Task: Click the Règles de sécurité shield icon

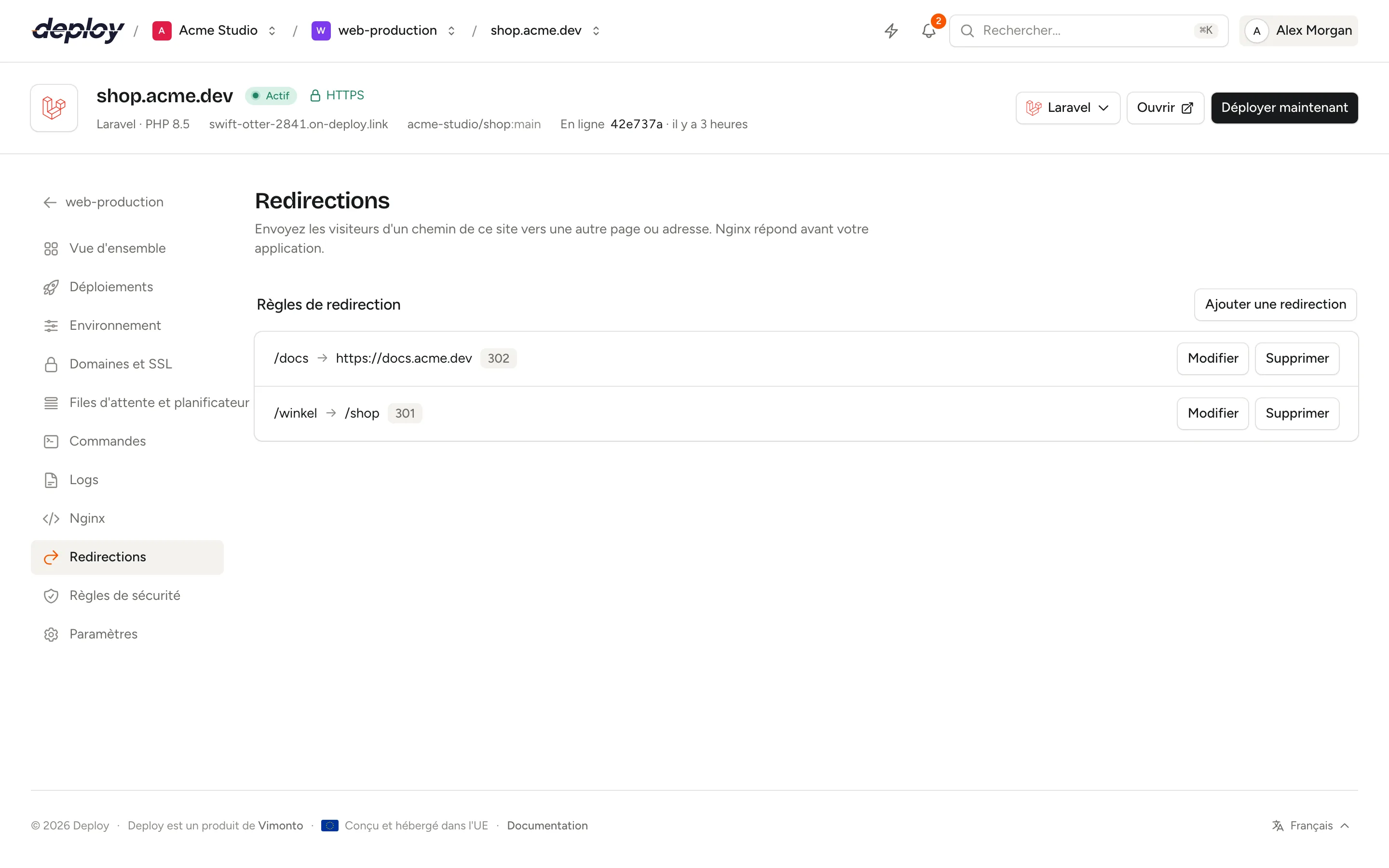Action: pyautogui.click(x=51, y=596)
